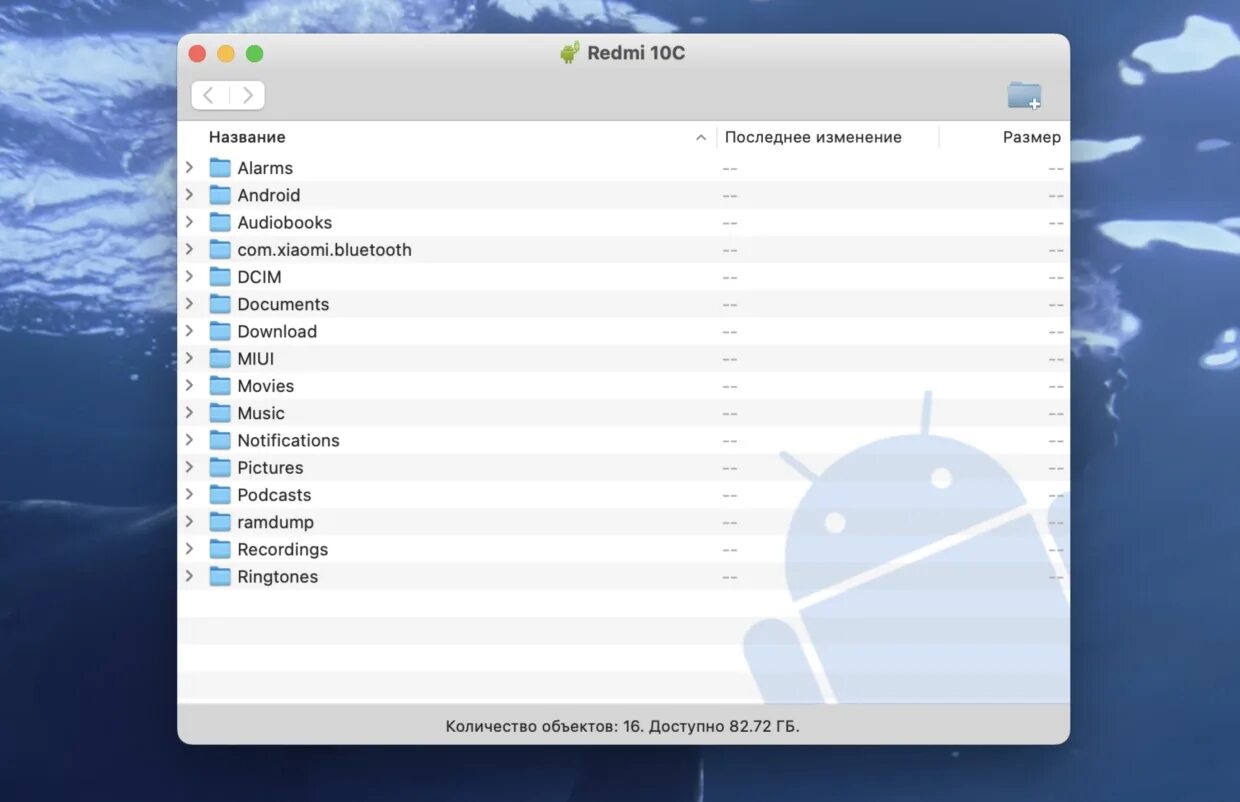Sort by the Последнее изменение column
Screen dimensions: 1240x802
pyautogui.click(x=813, y=137)
